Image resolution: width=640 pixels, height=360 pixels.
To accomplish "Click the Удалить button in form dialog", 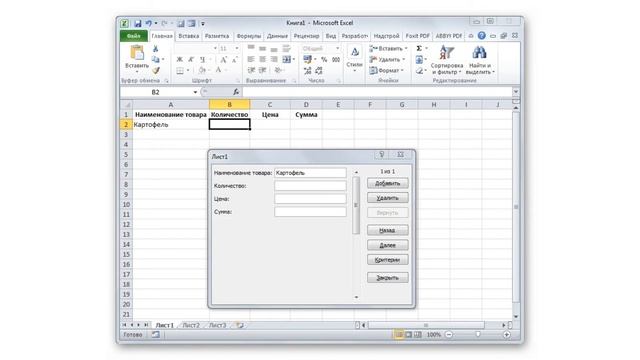I will coord(387,198).
